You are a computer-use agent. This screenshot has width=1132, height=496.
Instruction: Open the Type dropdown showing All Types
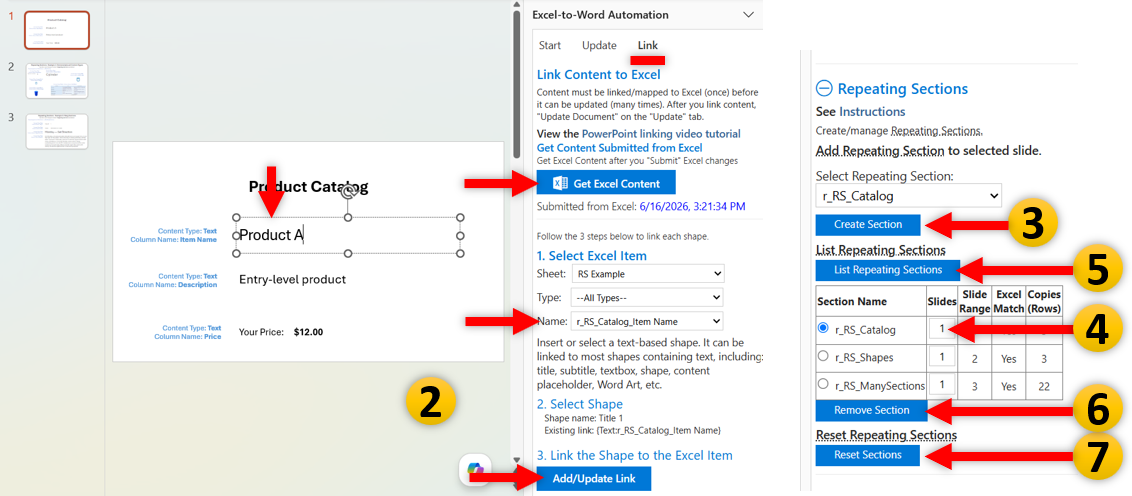click(648, 297)
